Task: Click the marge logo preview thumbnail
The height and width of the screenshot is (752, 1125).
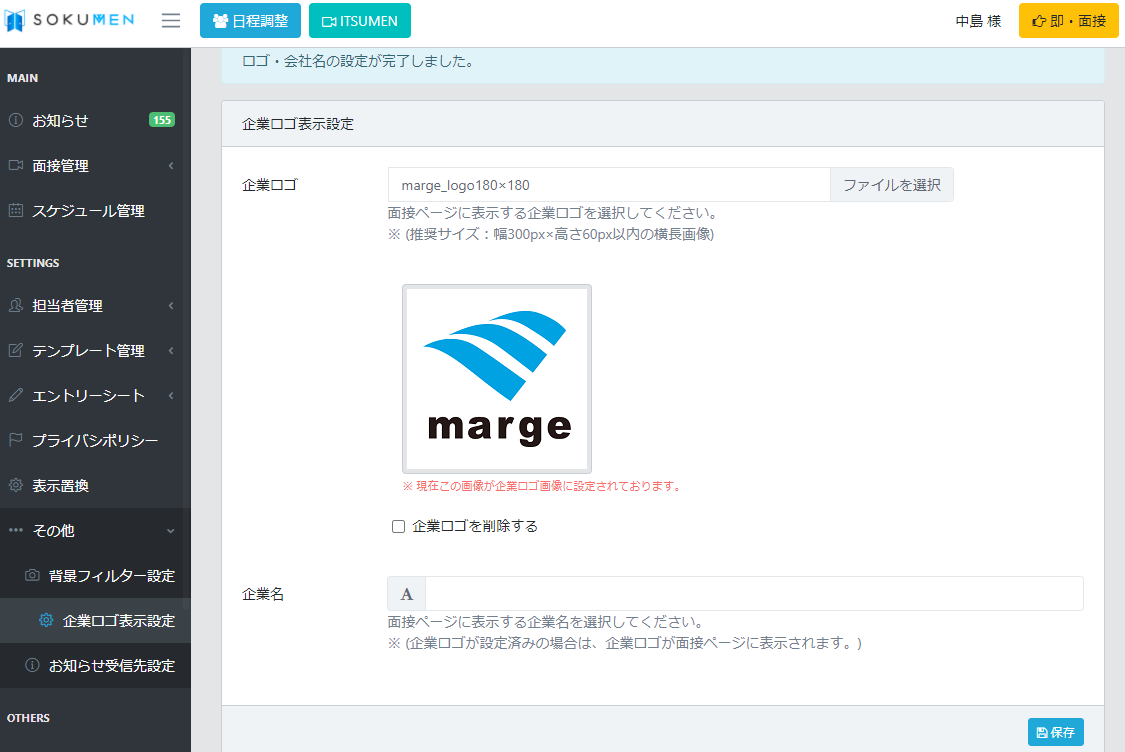Action: 497,379
